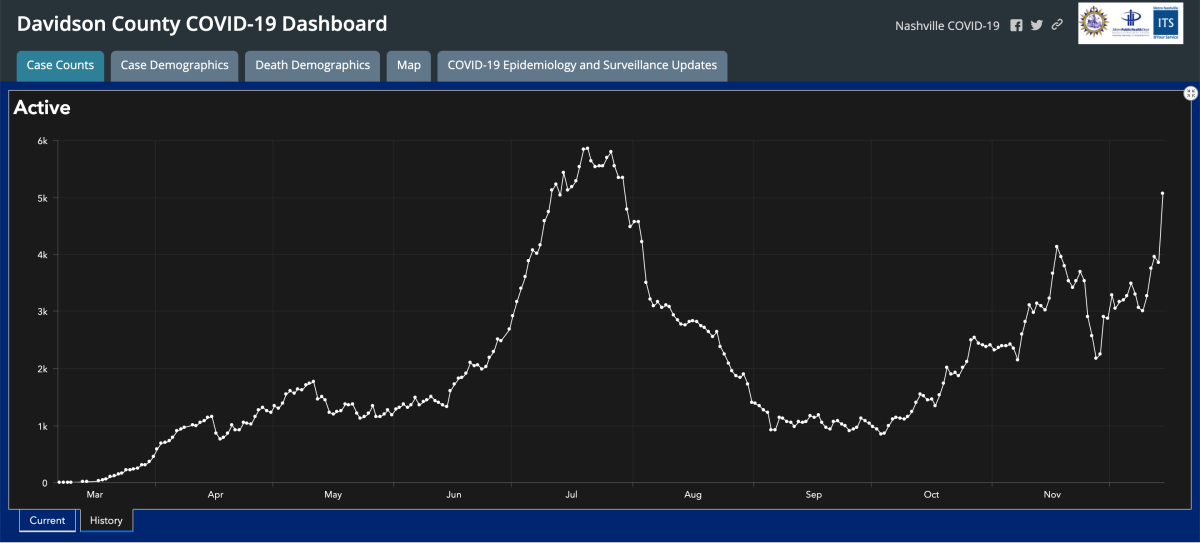
Task: Select the History view tab
Action: coord(106,520)
